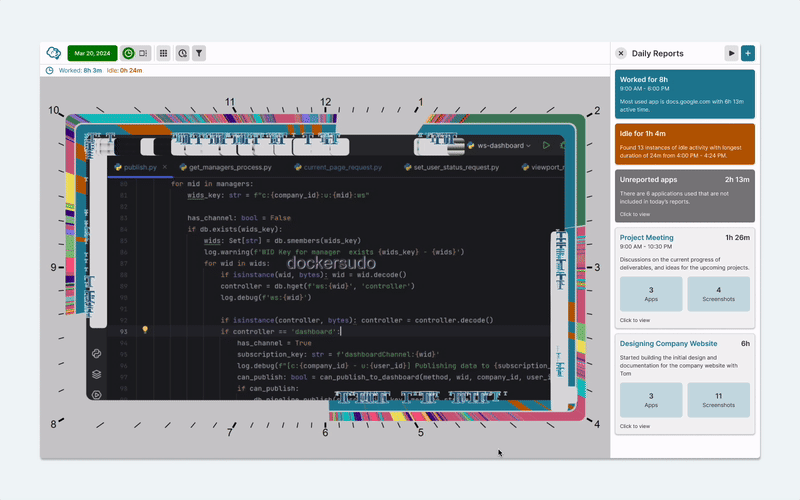Open the layers sidebar icon in IDE
Viewport: 800px width, 500px height.
96,374
